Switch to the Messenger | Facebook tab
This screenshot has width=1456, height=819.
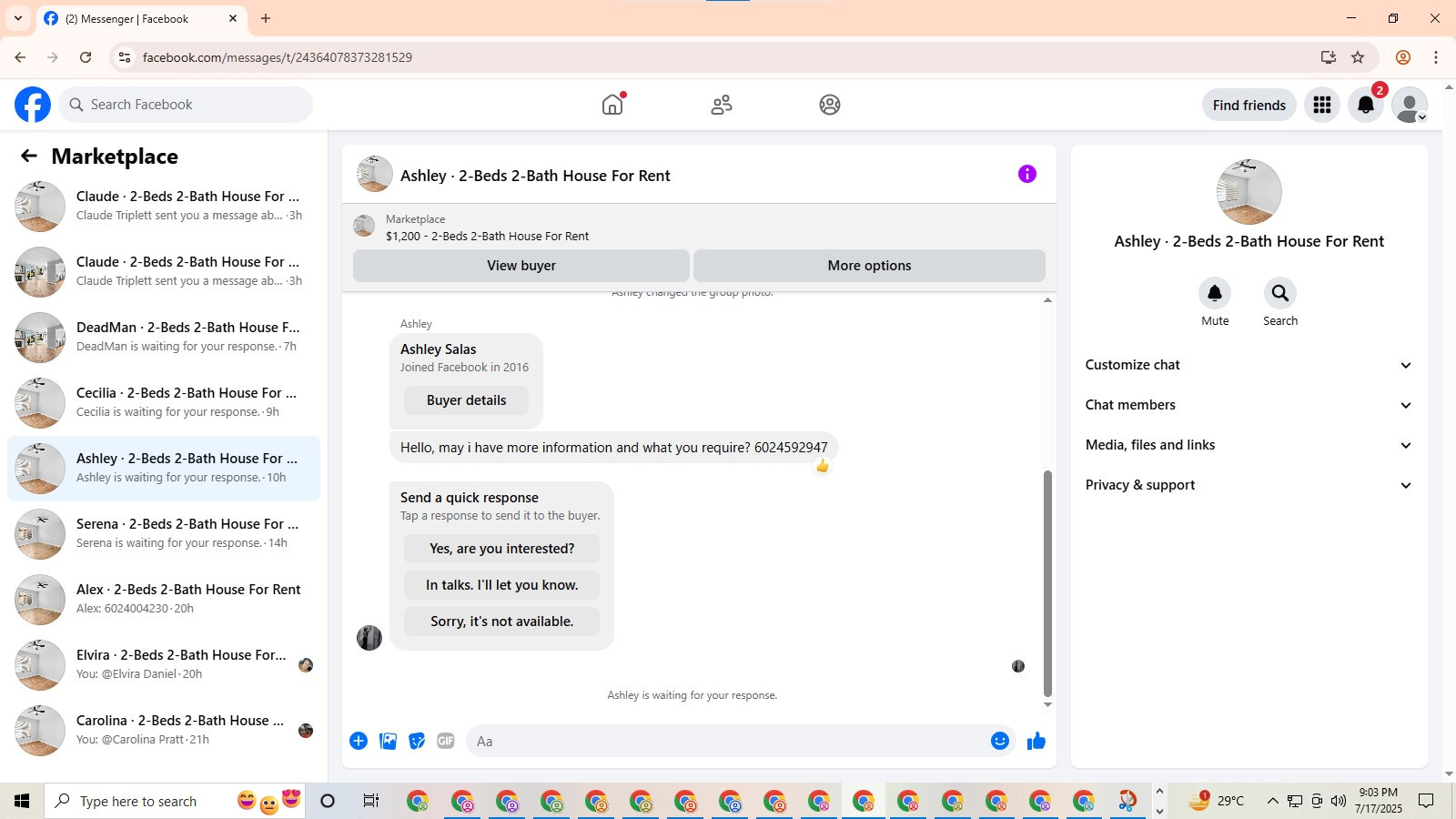tap(141, 18)
